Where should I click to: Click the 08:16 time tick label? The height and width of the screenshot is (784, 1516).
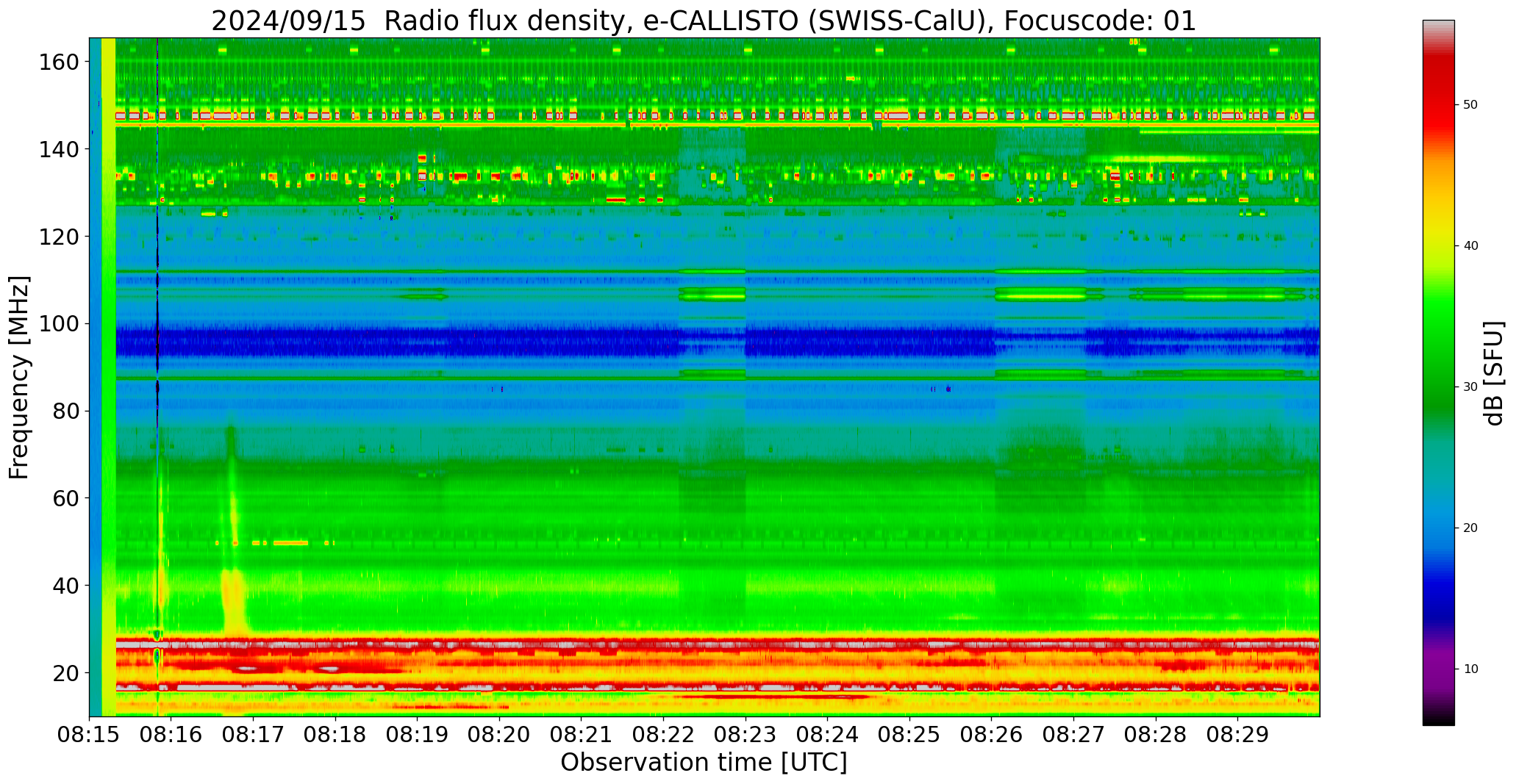click(171, 735)
